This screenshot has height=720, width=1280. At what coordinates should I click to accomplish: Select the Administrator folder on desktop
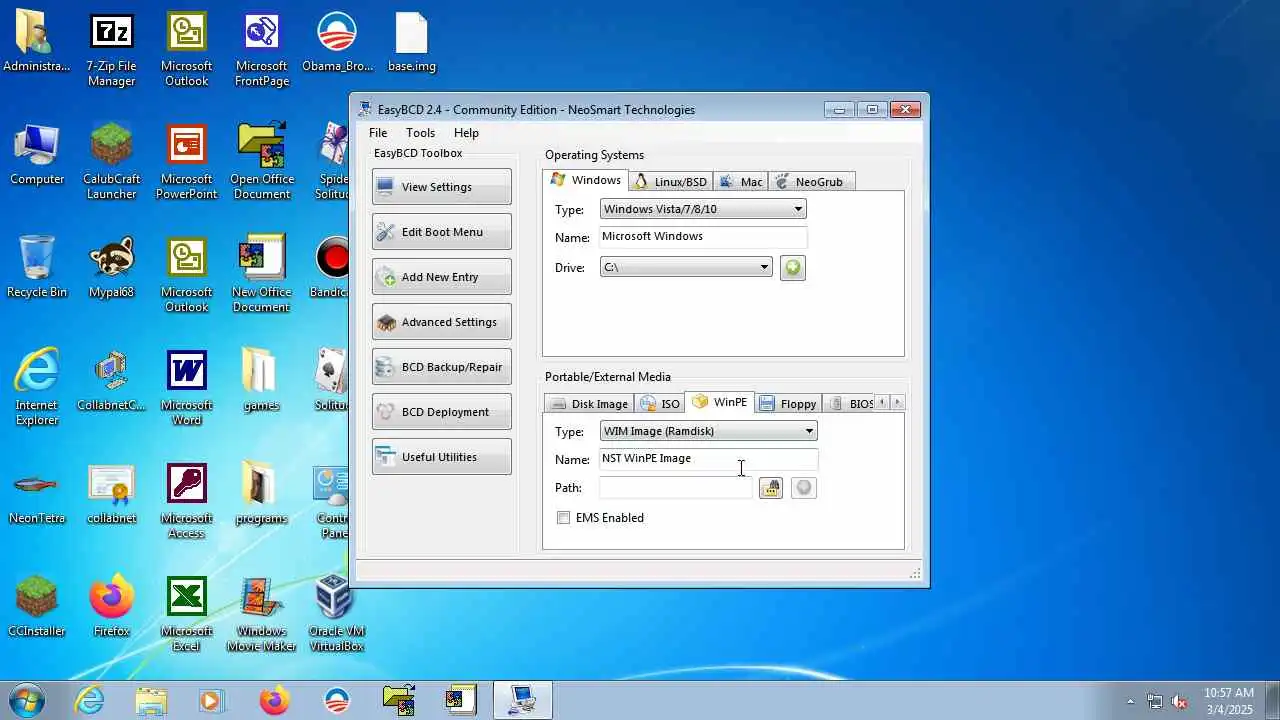point(37,43)
